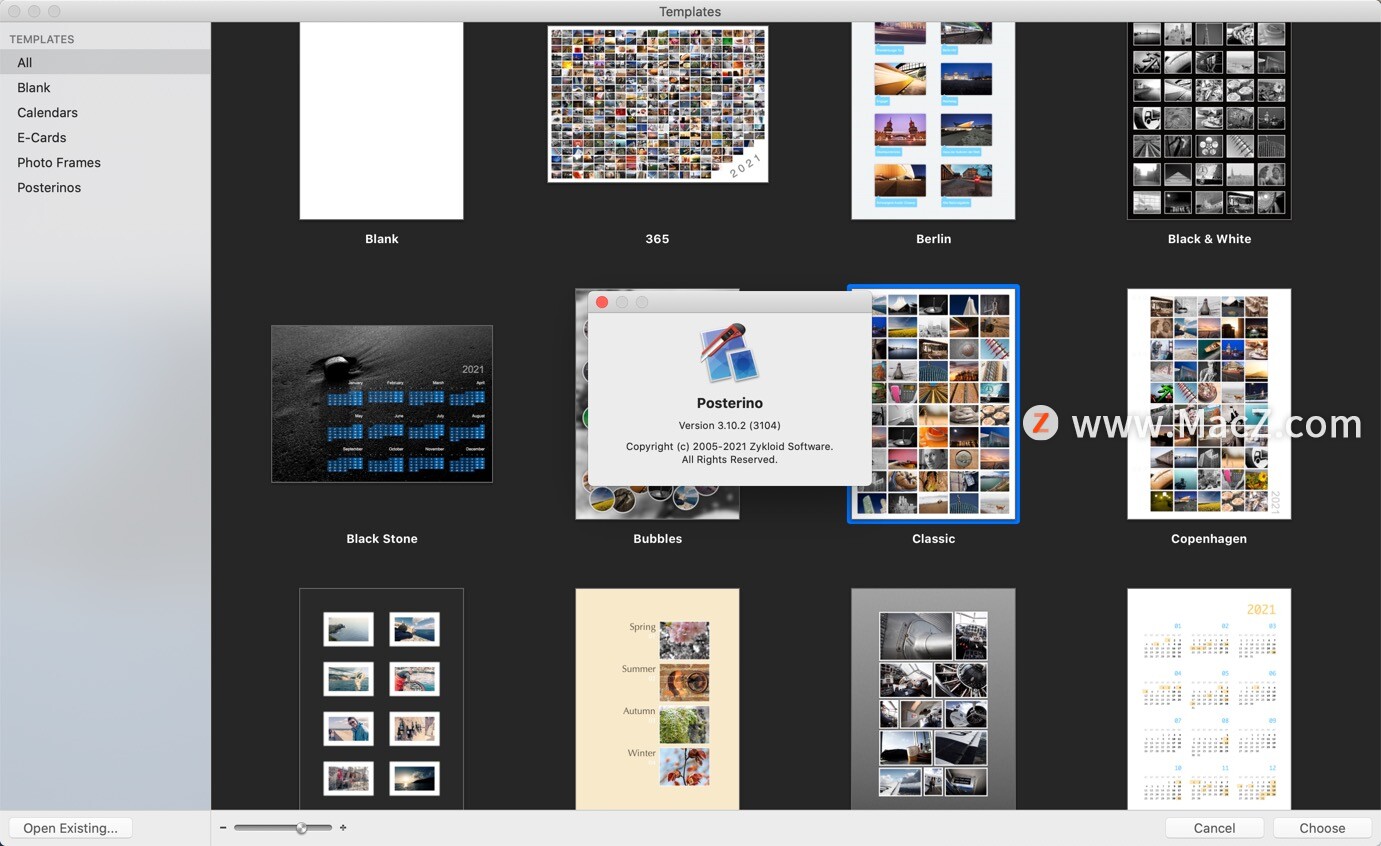Click the 'Copenhagen' template label
The width and height of the screenshot is (1381, 846).
[x=1209, y=538]
